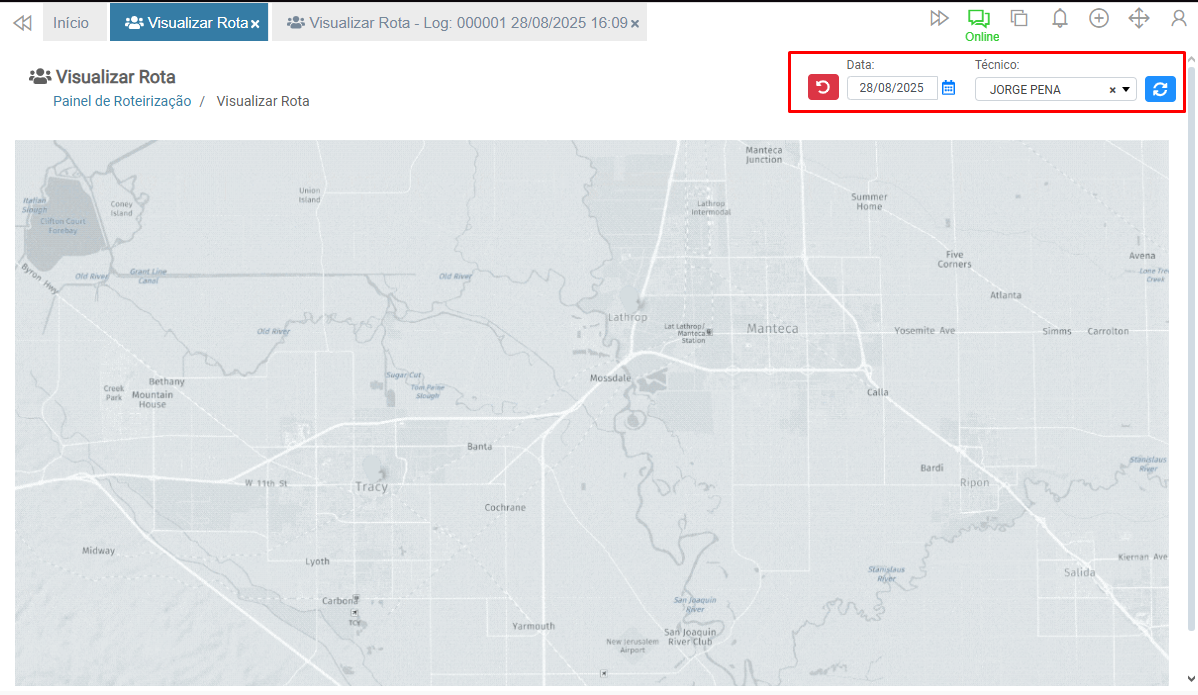1198x695 pixels.
Task: Select the Visualizar Rota Log 000001 tab
Action: click(456, 22)
